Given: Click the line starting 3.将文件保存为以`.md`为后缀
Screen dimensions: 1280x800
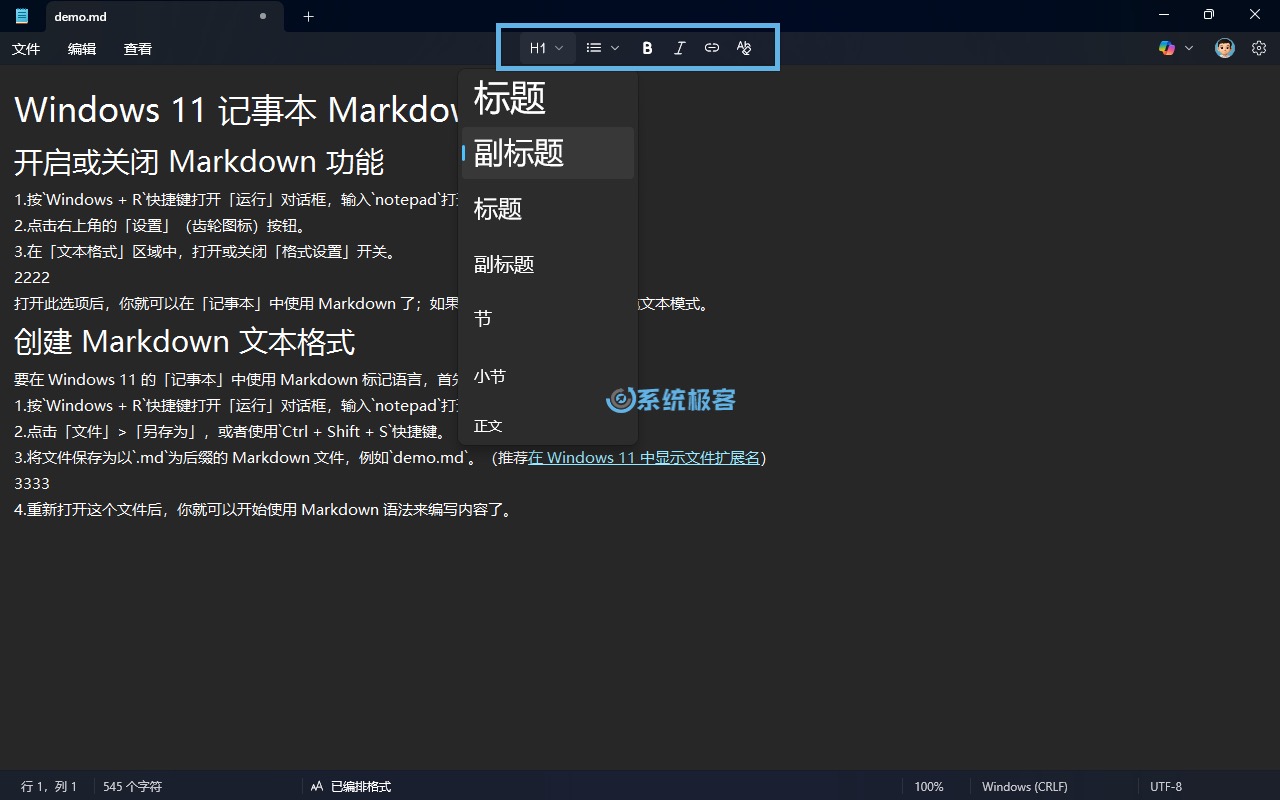Looking at the screenshot, I should pyautogui.click(x=390, y=458).
